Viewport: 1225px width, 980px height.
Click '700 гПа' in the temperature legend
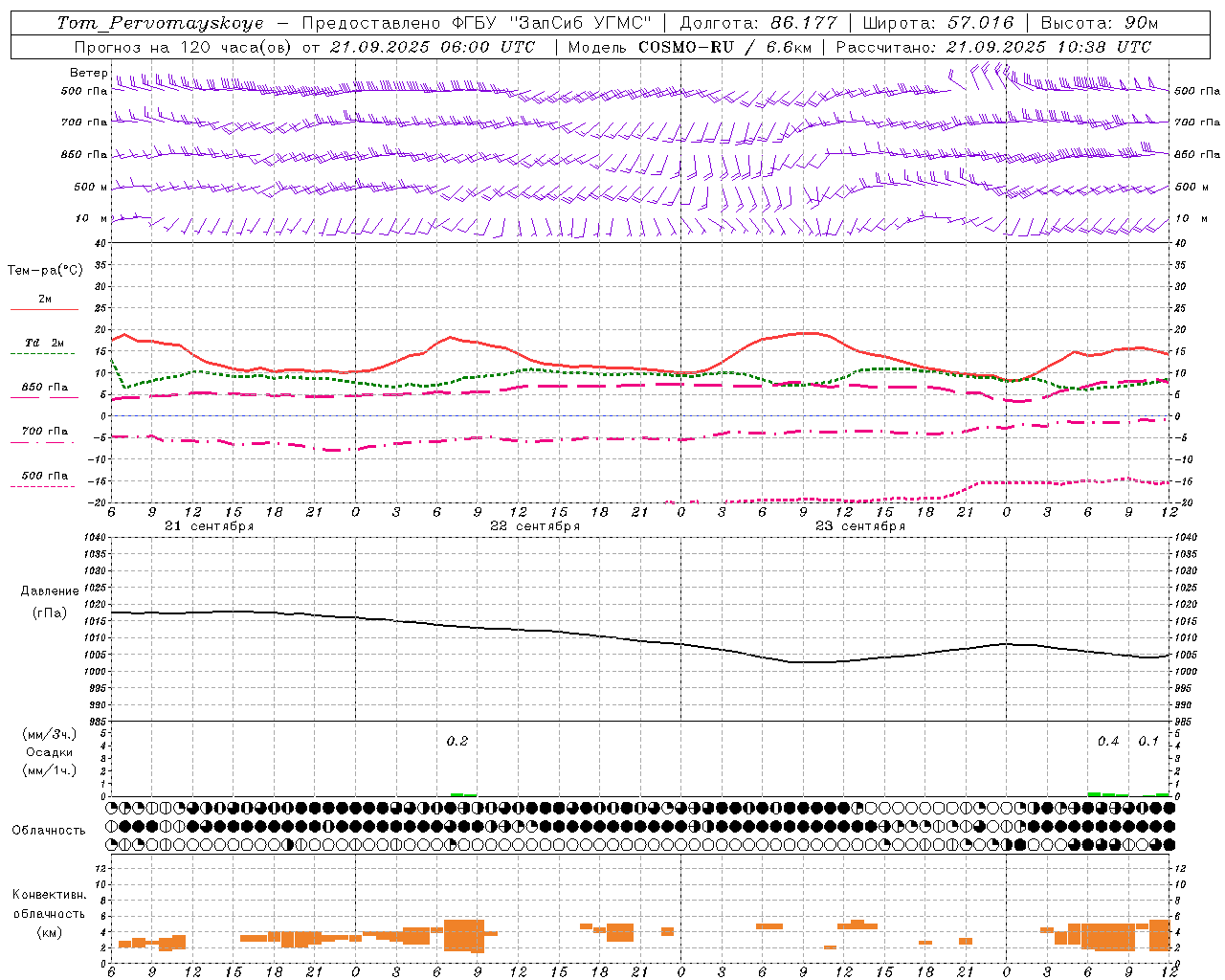(45, 432)
